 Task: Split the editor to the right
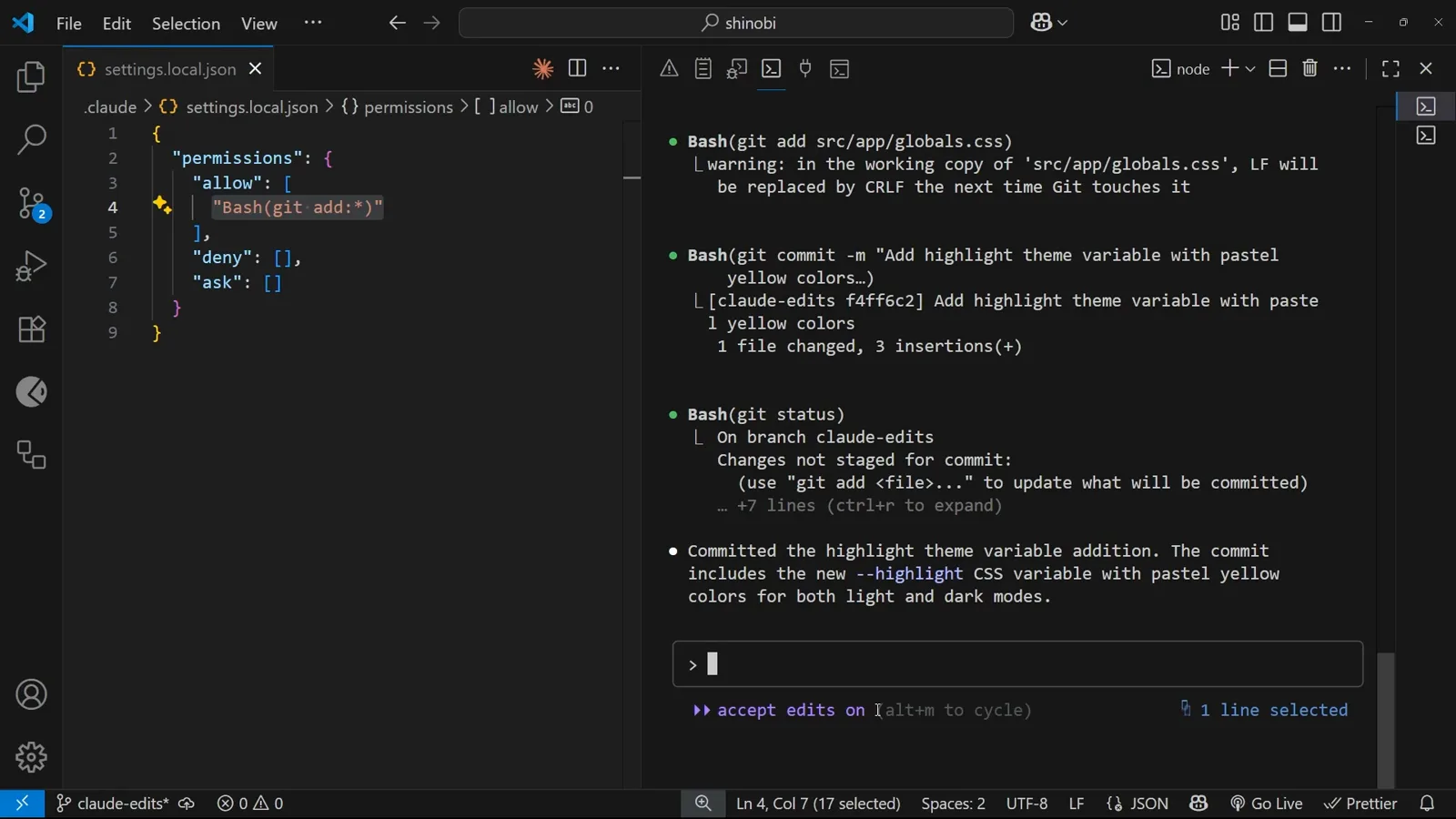tap(577, 68)
